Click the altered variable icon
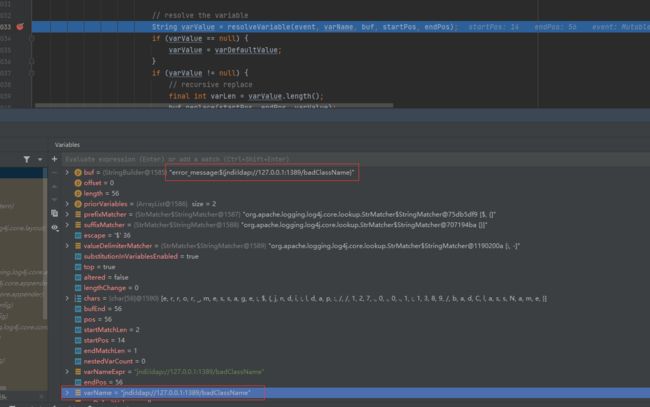650x407 pixels. tap(78, 277)
